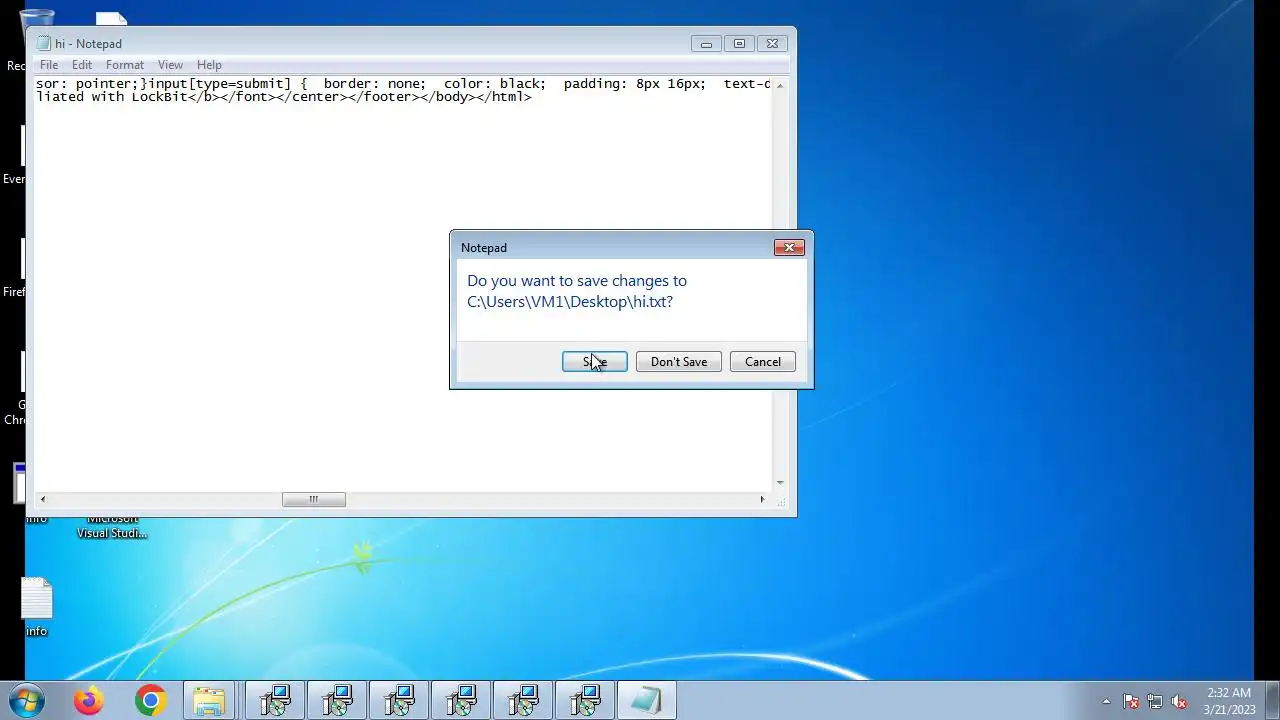1280x720 pixels.
Task: Maximize the Notepad window
Action: (739, 44)
